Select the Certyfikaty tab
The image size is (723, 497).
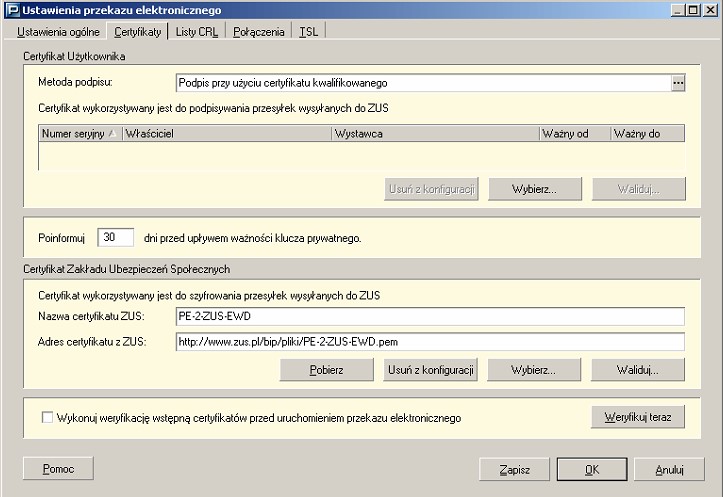(x=137, y=31)
